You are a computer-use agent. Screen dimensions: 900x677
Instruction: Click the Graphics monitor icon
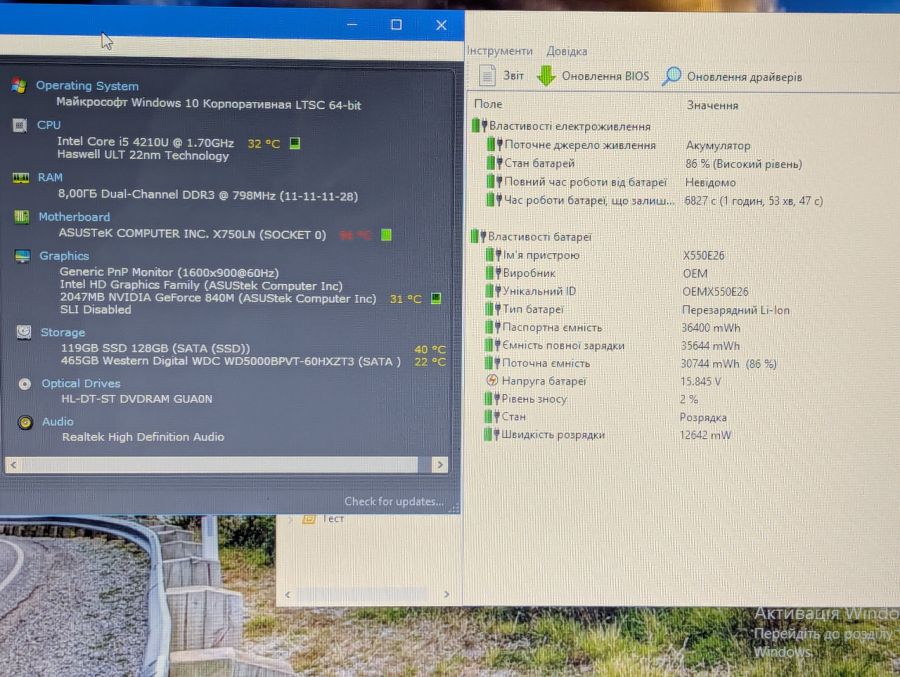[x=22, y=256]
